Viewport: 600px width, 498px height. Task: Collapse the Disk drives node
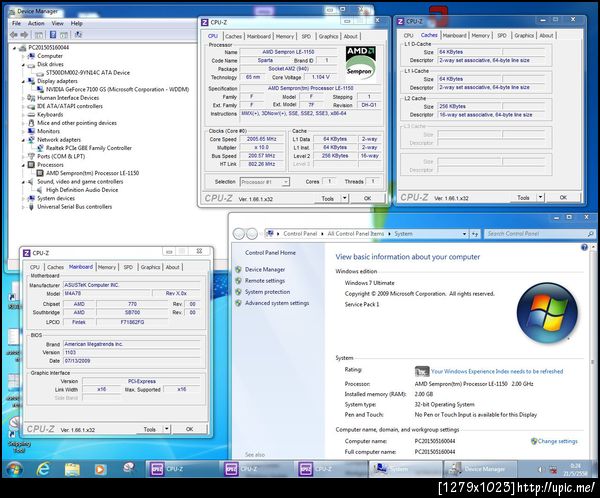(x=23, y=65)
